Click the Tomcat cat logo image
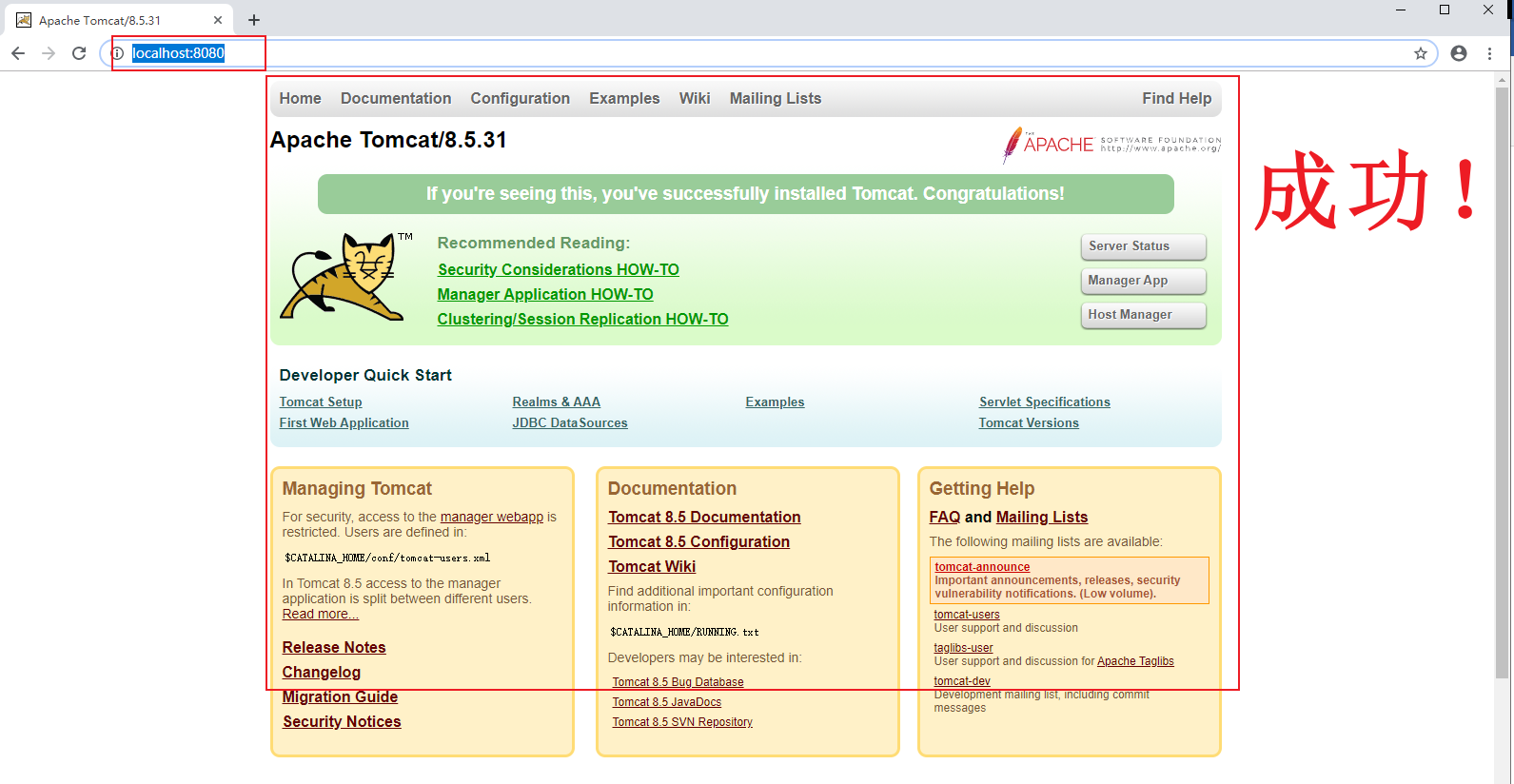1514x784 pixels. pos(345,277)
